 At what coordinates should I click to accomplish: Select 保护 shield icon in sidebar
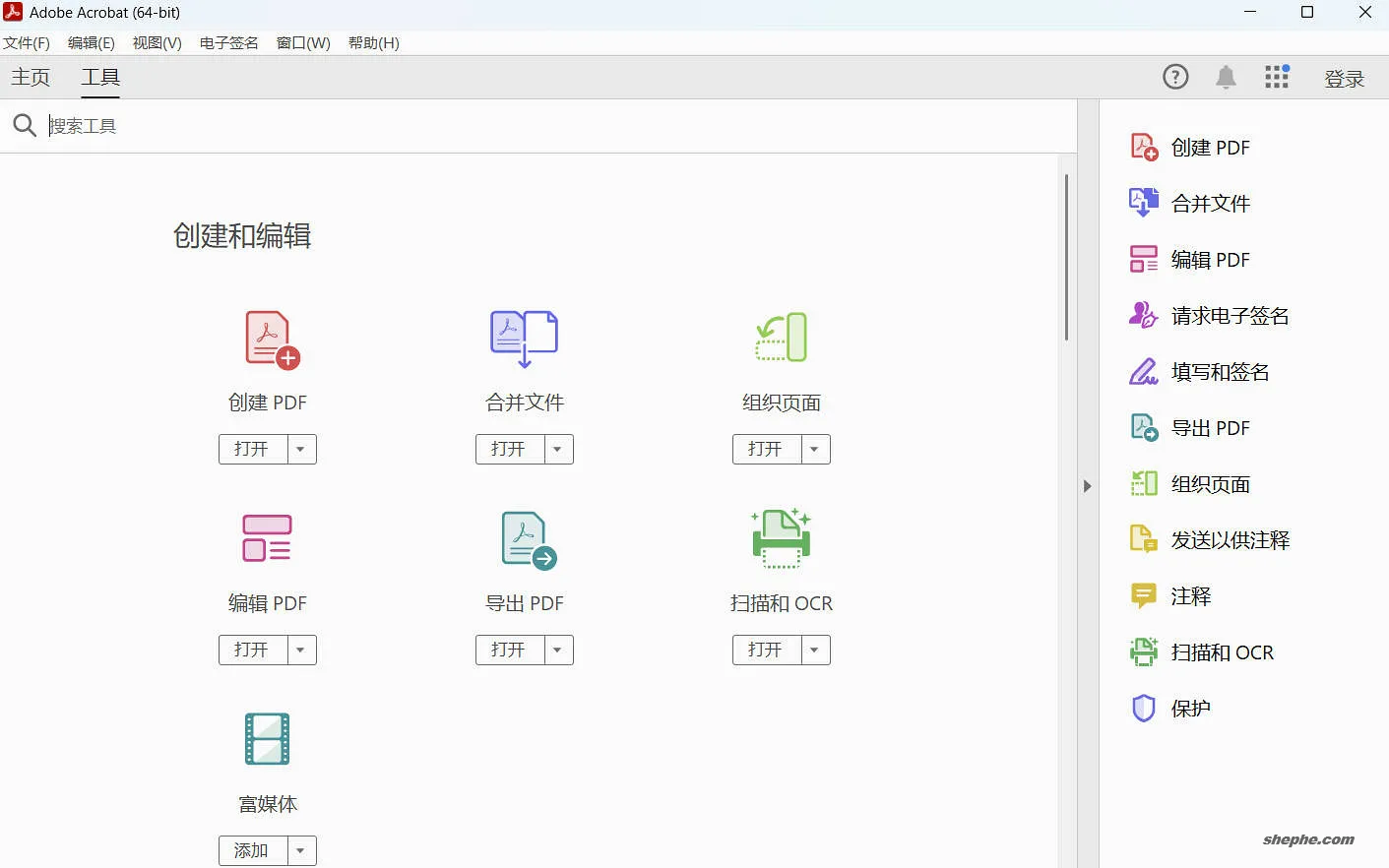1144,709
